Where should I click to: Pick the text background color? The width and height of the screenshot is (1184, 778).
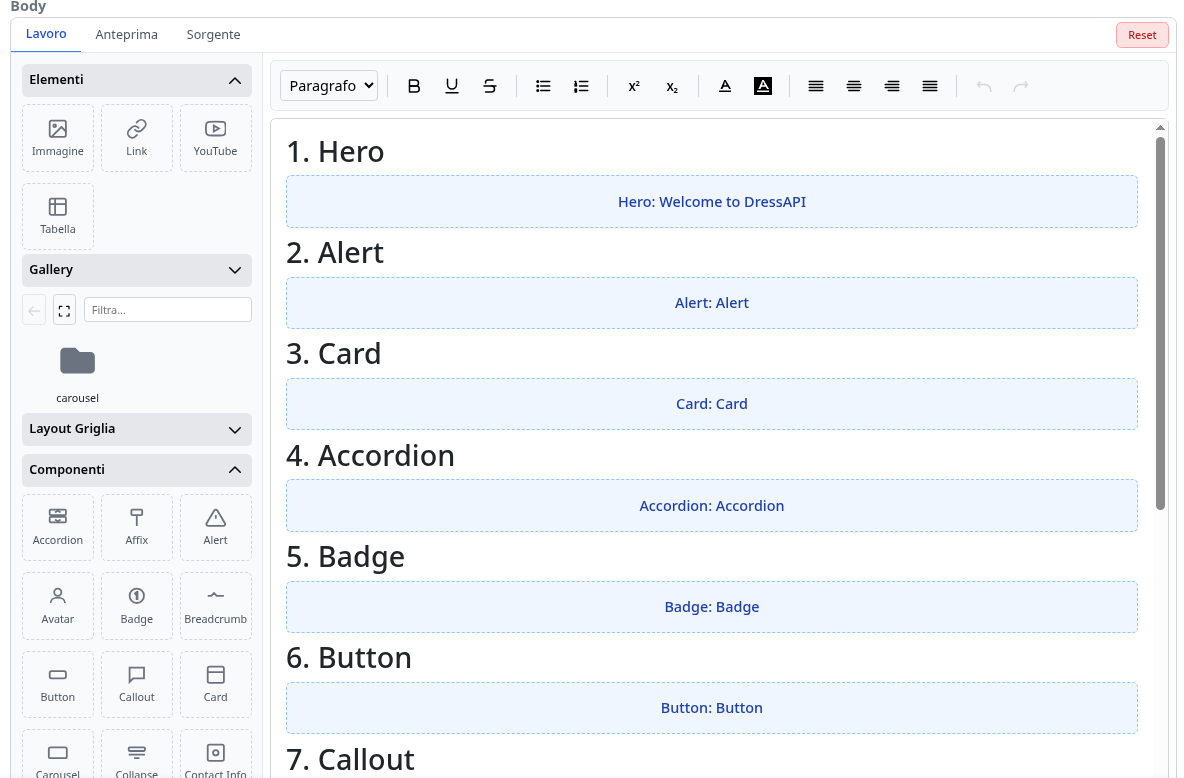click(763, 86)
